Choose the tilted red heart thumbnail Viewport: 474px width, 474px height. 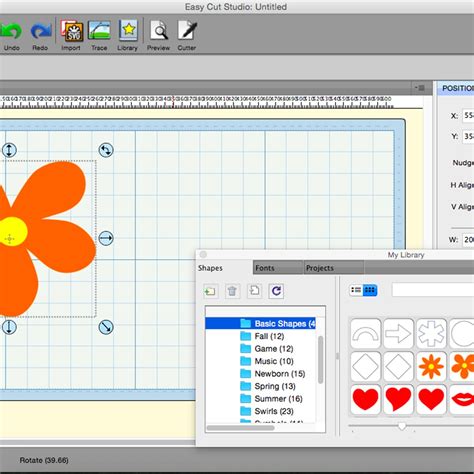(398, 399)
